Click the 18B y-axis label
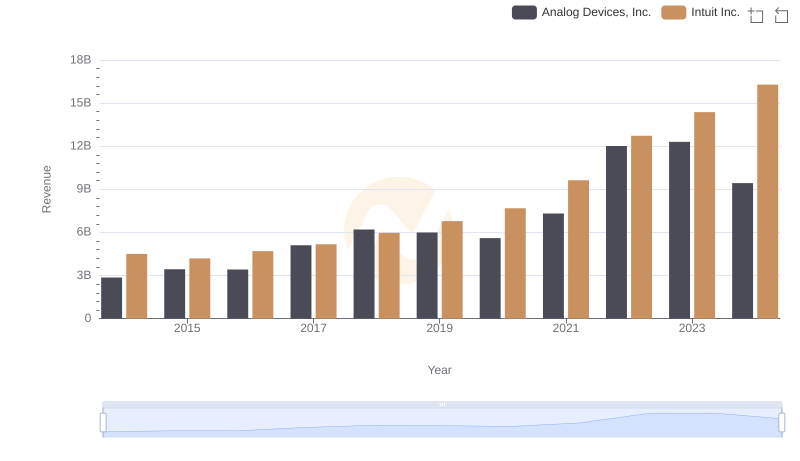Screen dimensions: 800x461 (x=81, y=60)
